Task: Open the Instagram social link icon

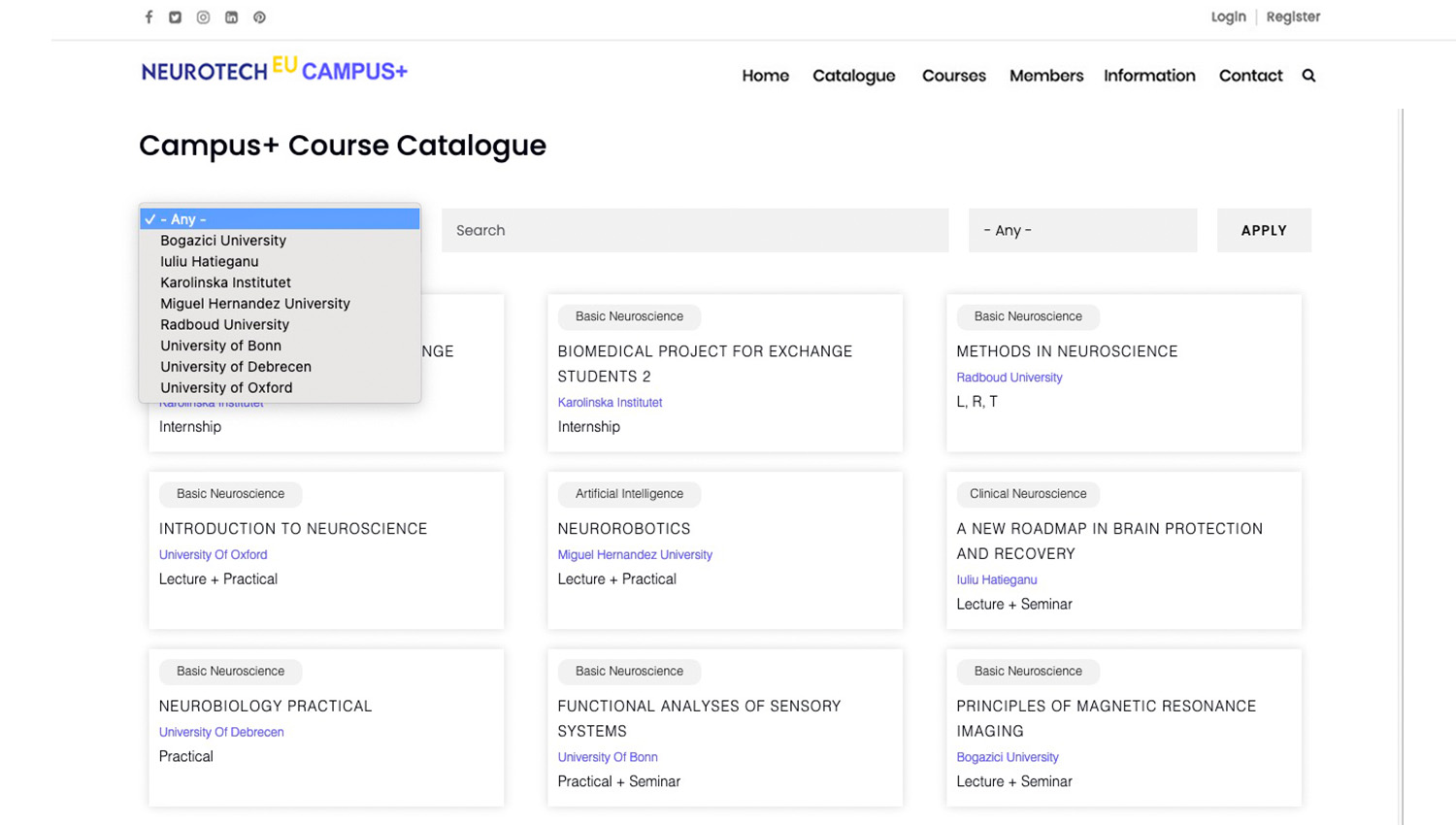Action: click(x=203, y=17)
